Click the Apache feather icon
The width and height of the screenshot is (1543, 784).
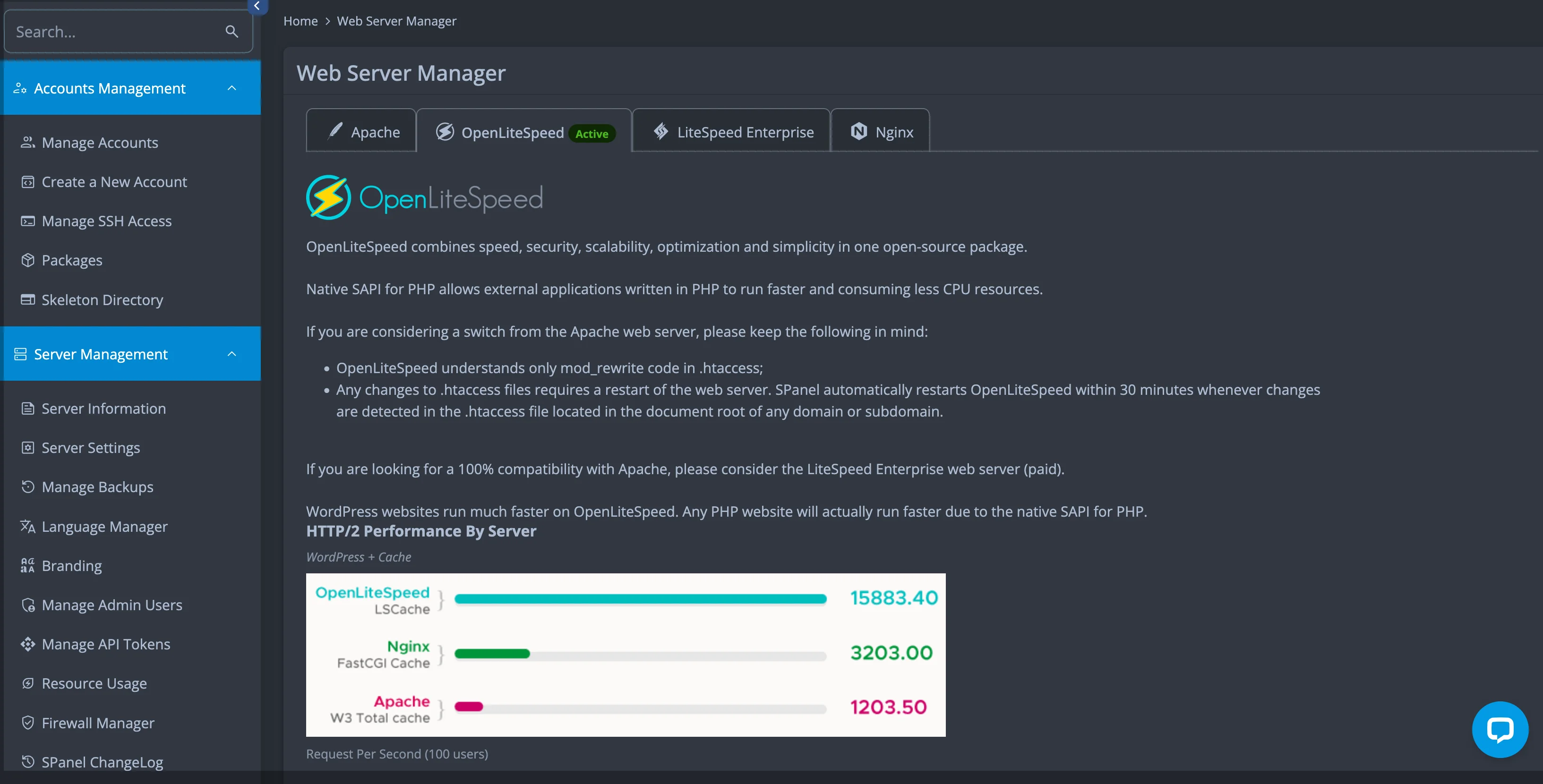coord(335,131)
